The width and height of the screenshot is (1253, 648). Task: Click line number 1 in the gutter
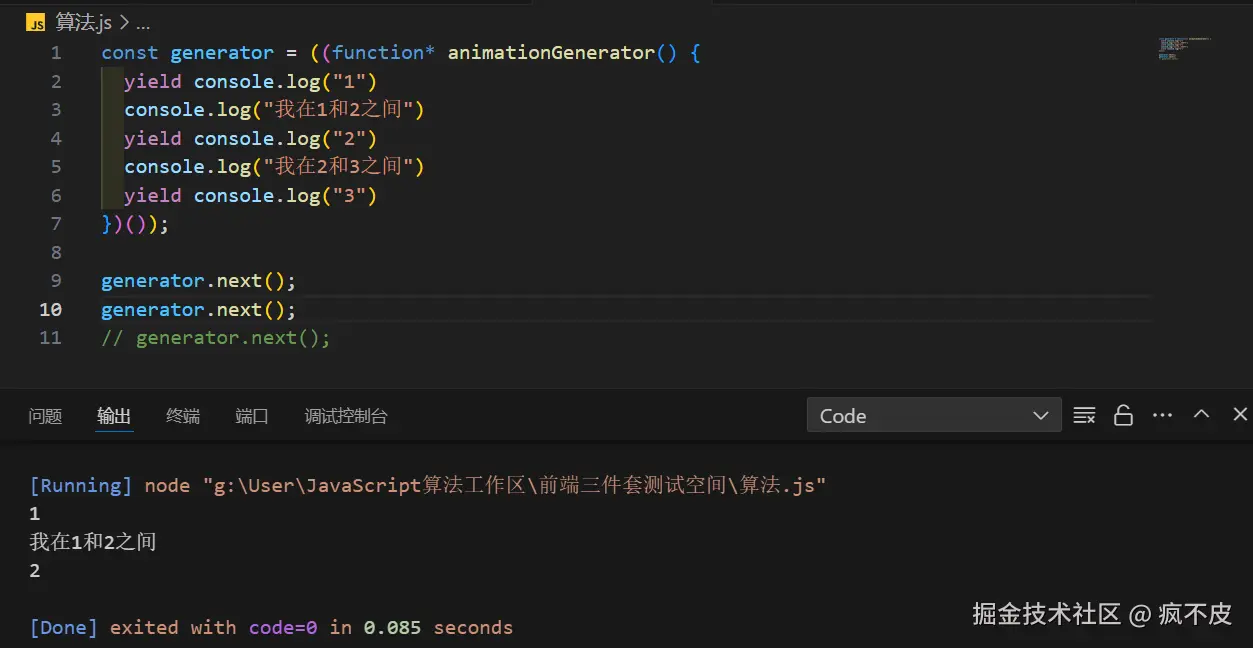click(56, 53)
